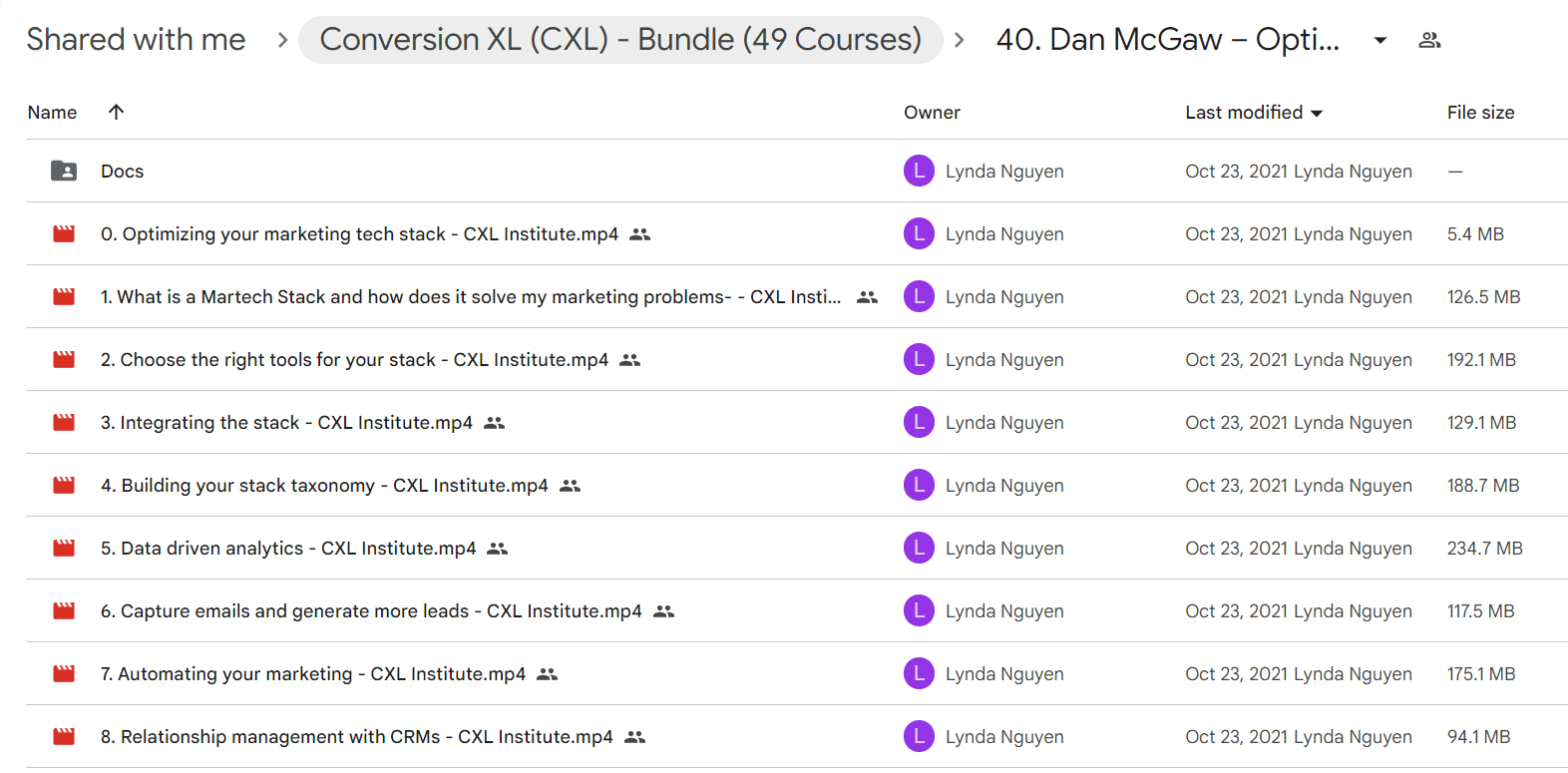1568x773 pixels.
Task: Click the 129.1 MB file size value
Action: click(x=1481, y=423)
